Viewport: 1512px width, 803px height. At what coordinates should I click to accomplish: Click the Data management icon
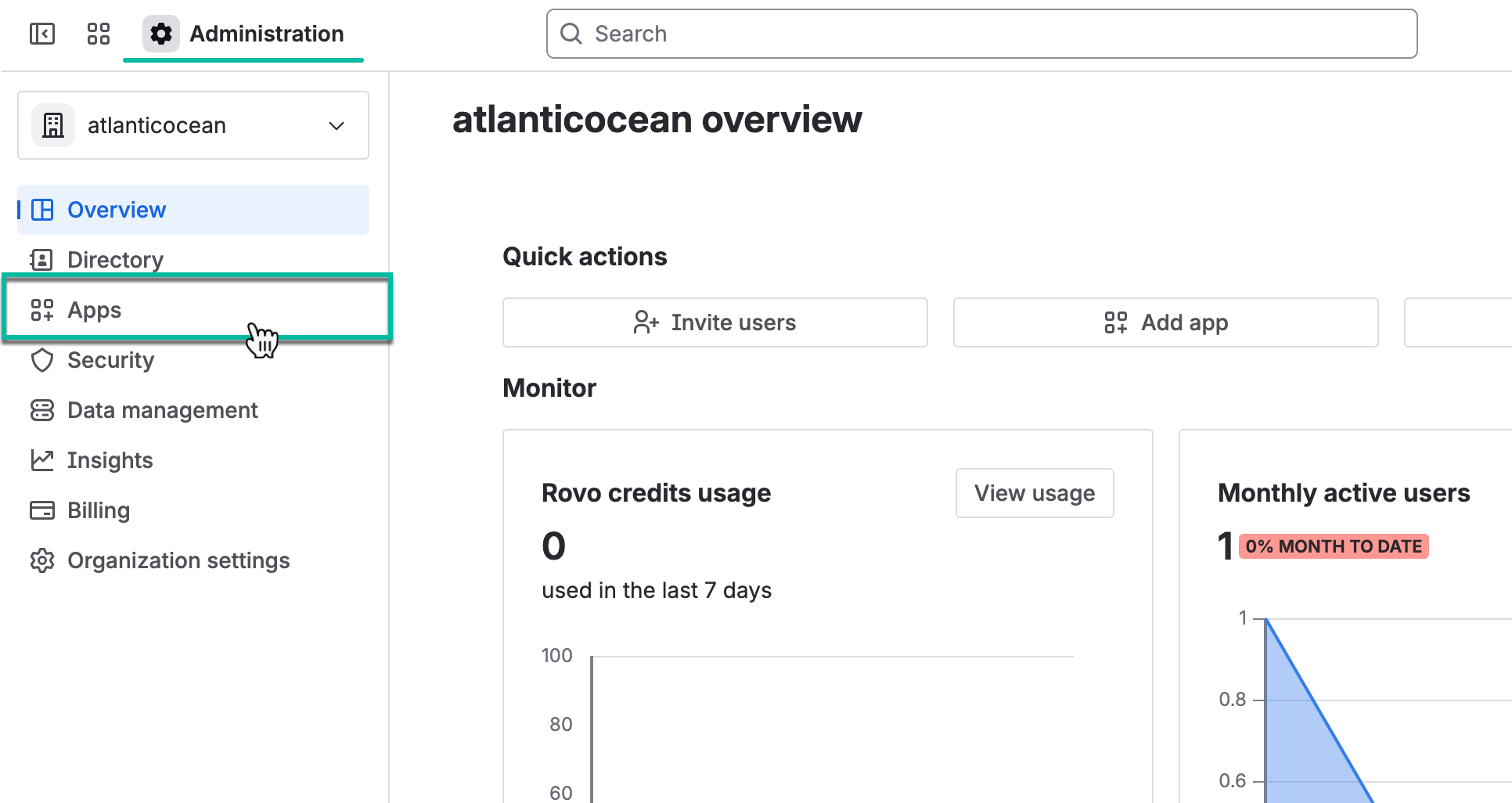coord(42,410)
